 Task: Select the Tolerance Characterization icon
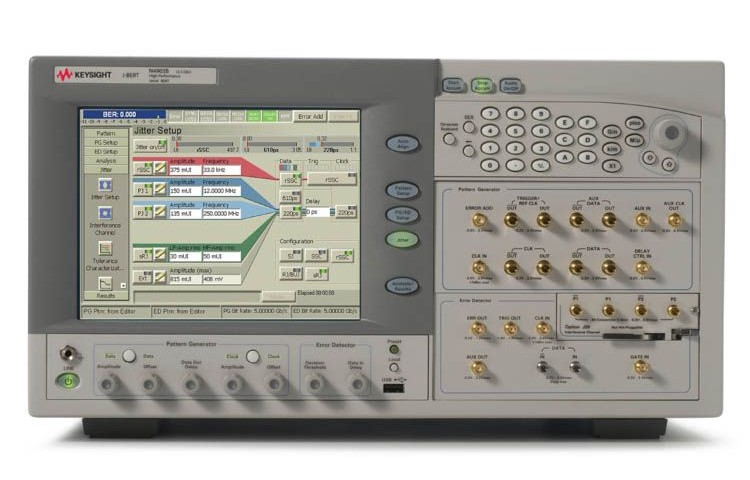click(104, 249)
